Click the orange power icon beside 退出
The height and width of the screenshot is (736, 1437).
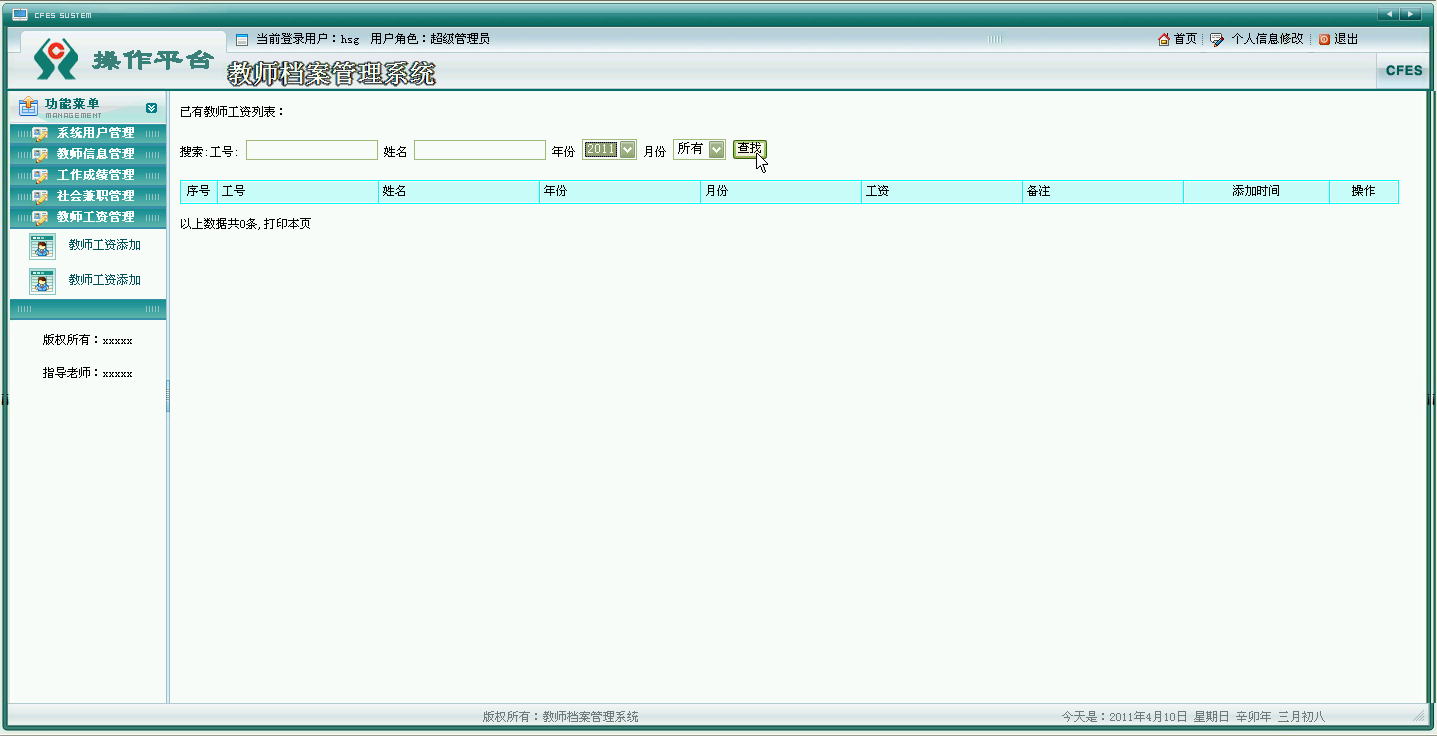click(1324, 39)
